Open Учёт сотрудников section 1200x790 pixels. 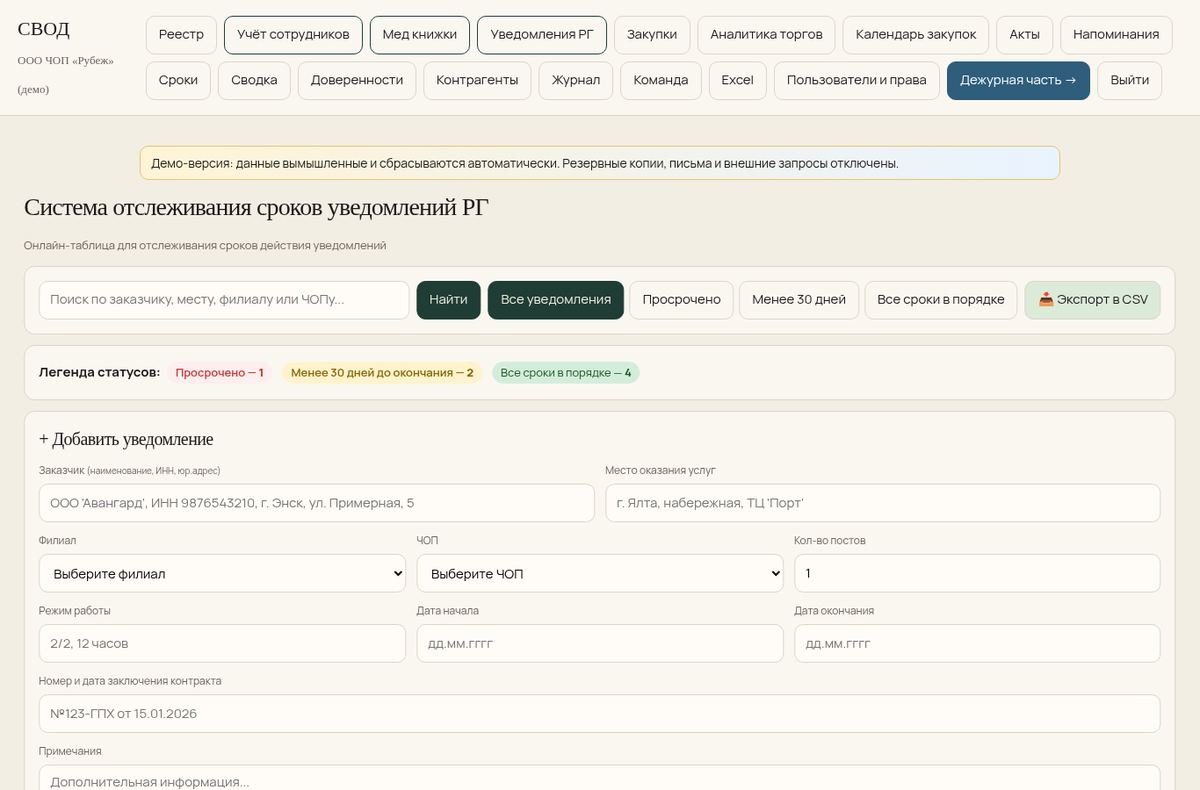(x=293, y=34)
